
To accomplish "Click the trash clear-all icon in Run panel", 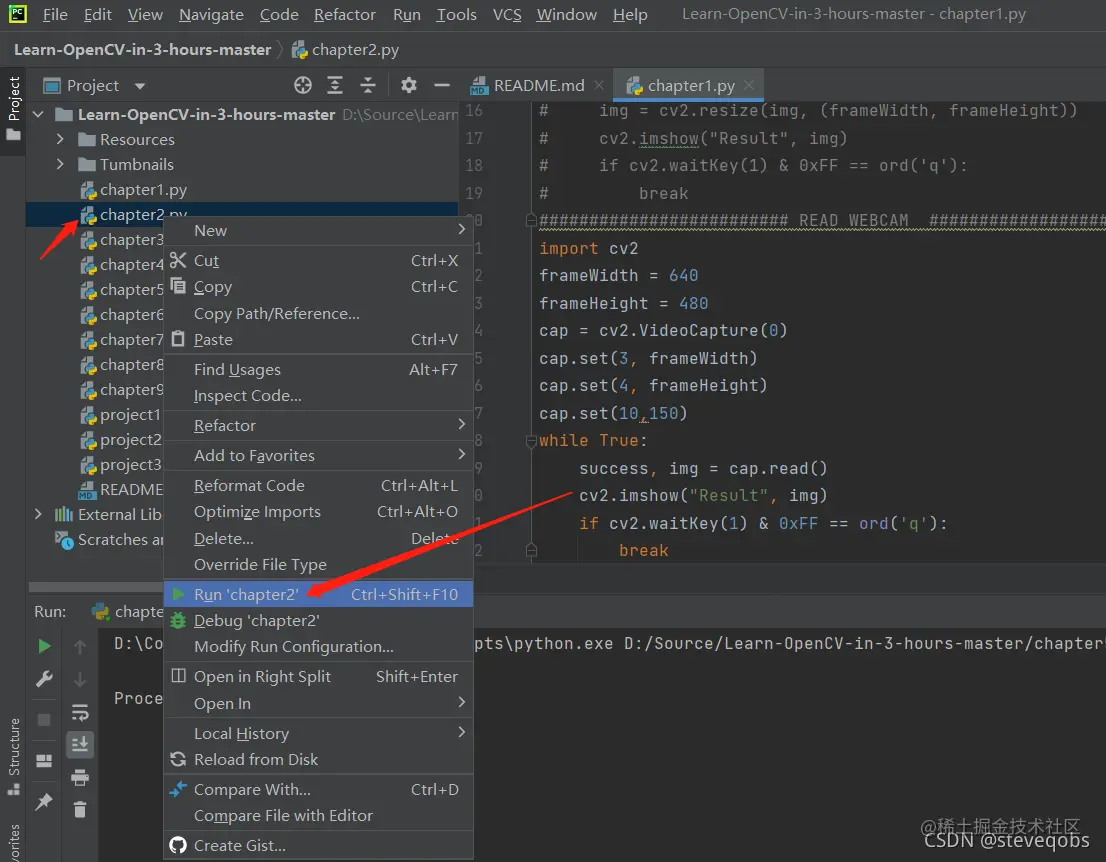I will pyautogui.click(x=80, y=809).
